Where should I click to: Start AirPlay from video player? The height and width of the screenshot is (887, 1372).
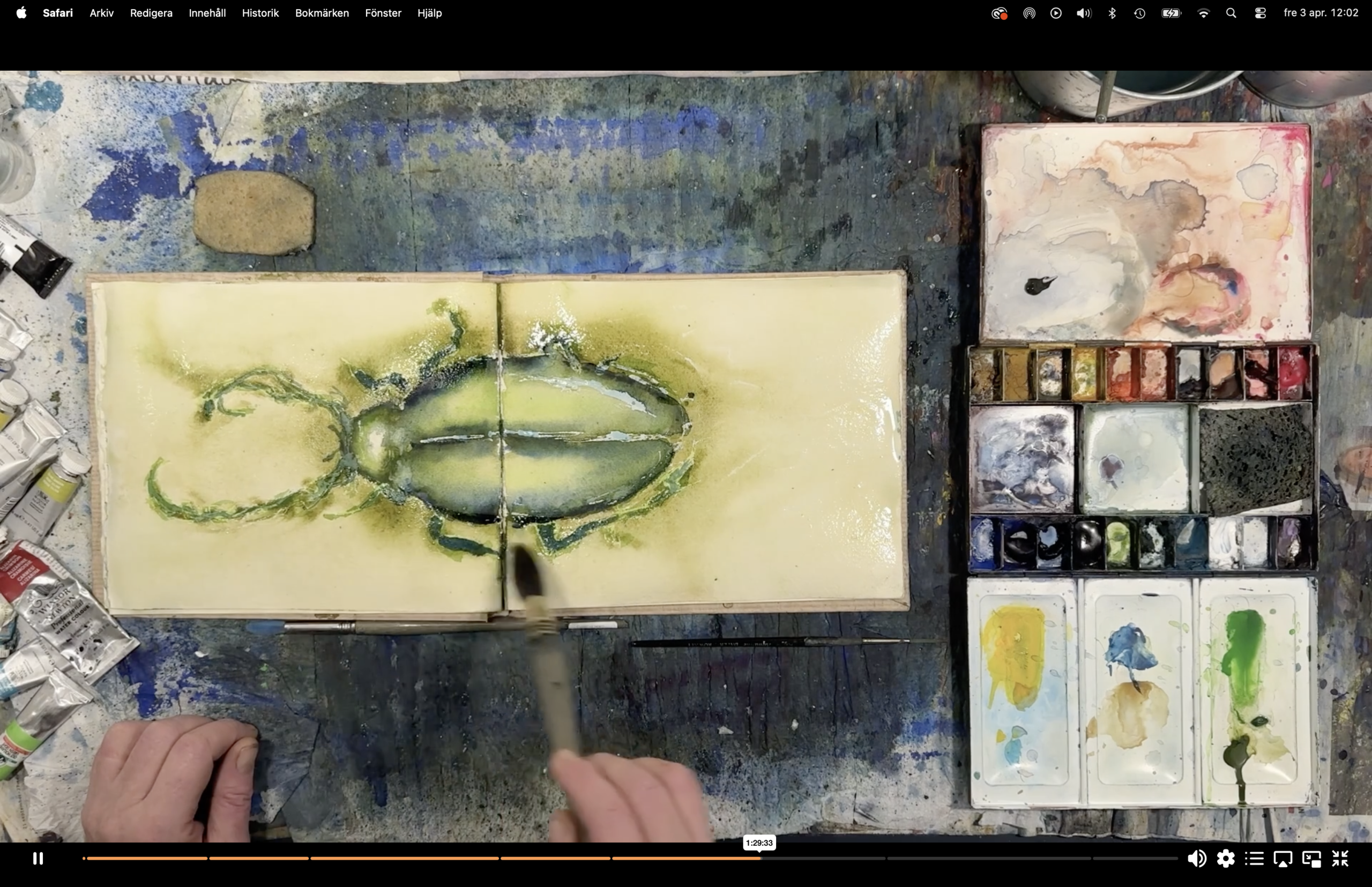(x=1282, y=859)
